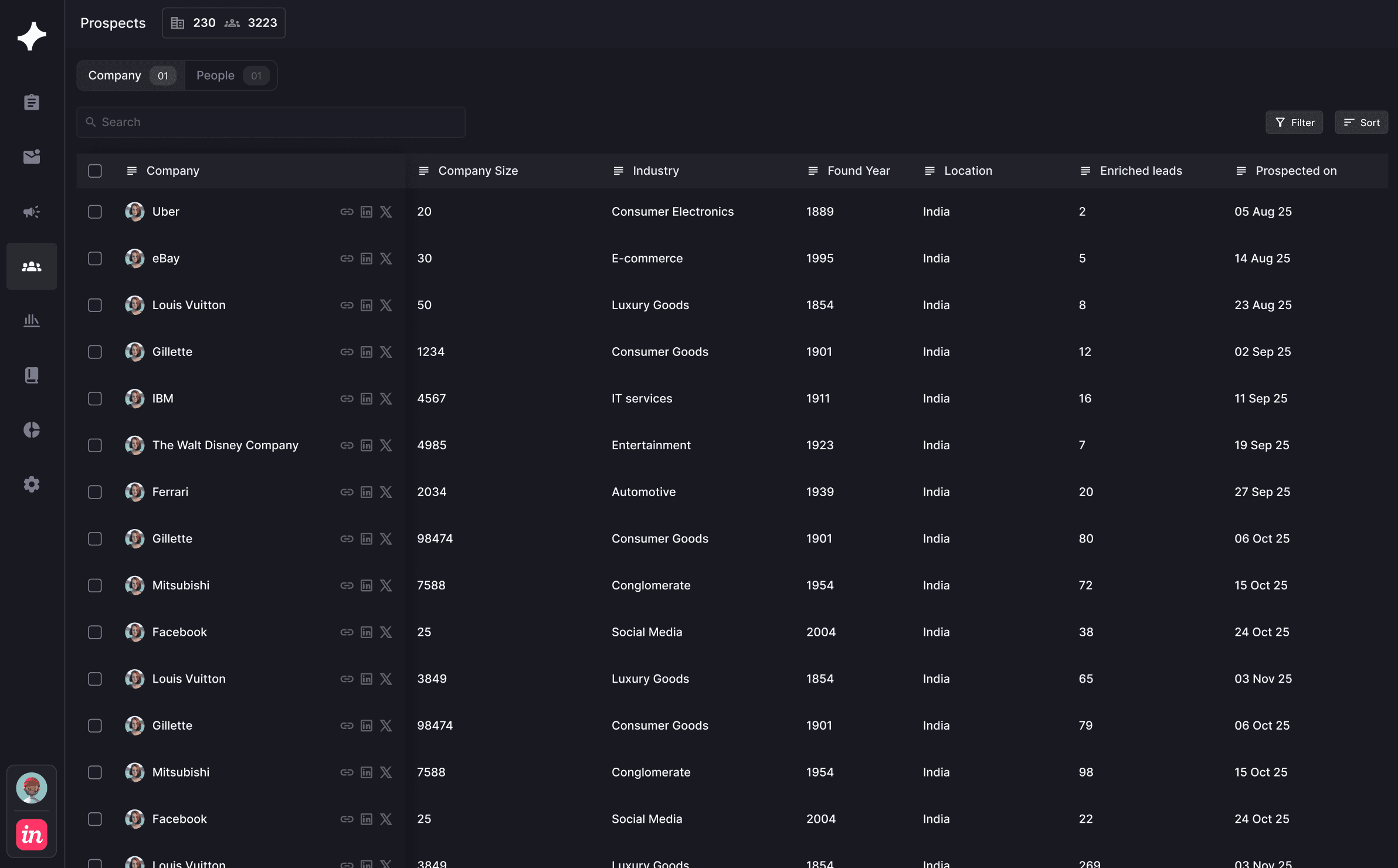This screenshot has width=1398, height=868.
Task: Click the user avatar in sidebar
Action: click(32, 788)
